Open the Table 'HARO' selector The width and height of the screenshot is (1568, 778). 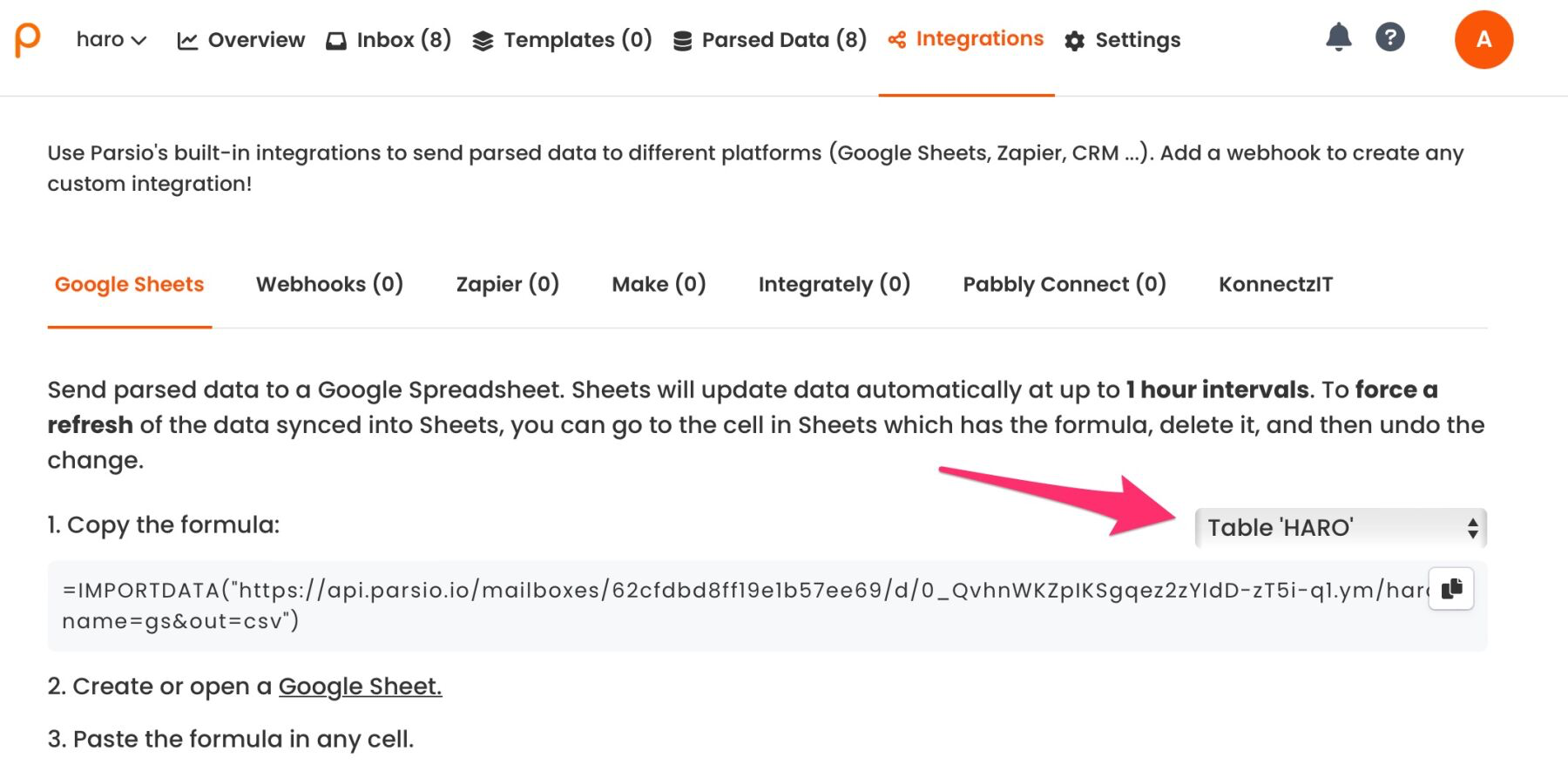pos(1340,528)
